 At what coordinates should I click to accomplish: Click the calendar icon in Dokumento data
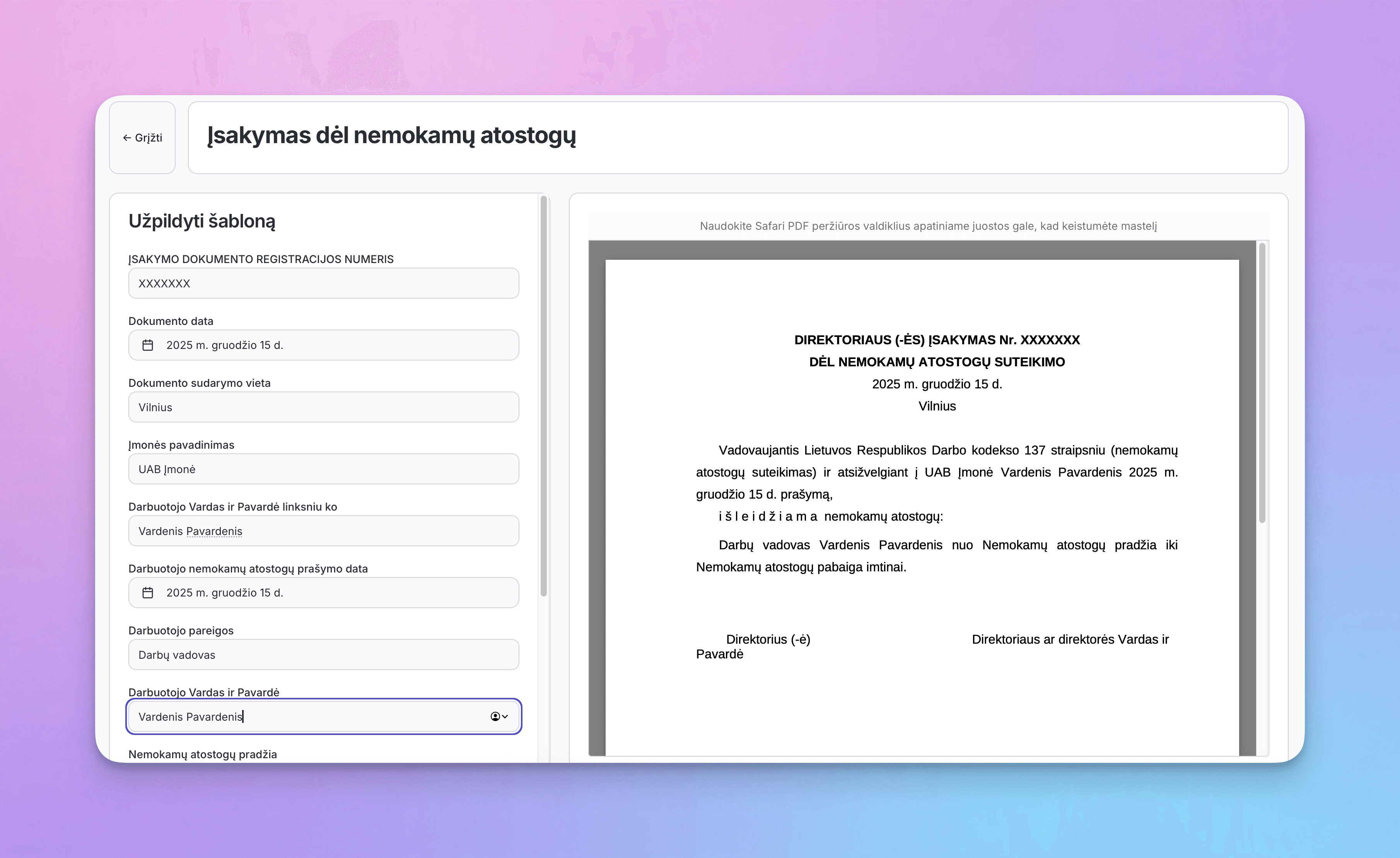click(x=148, y=345)
